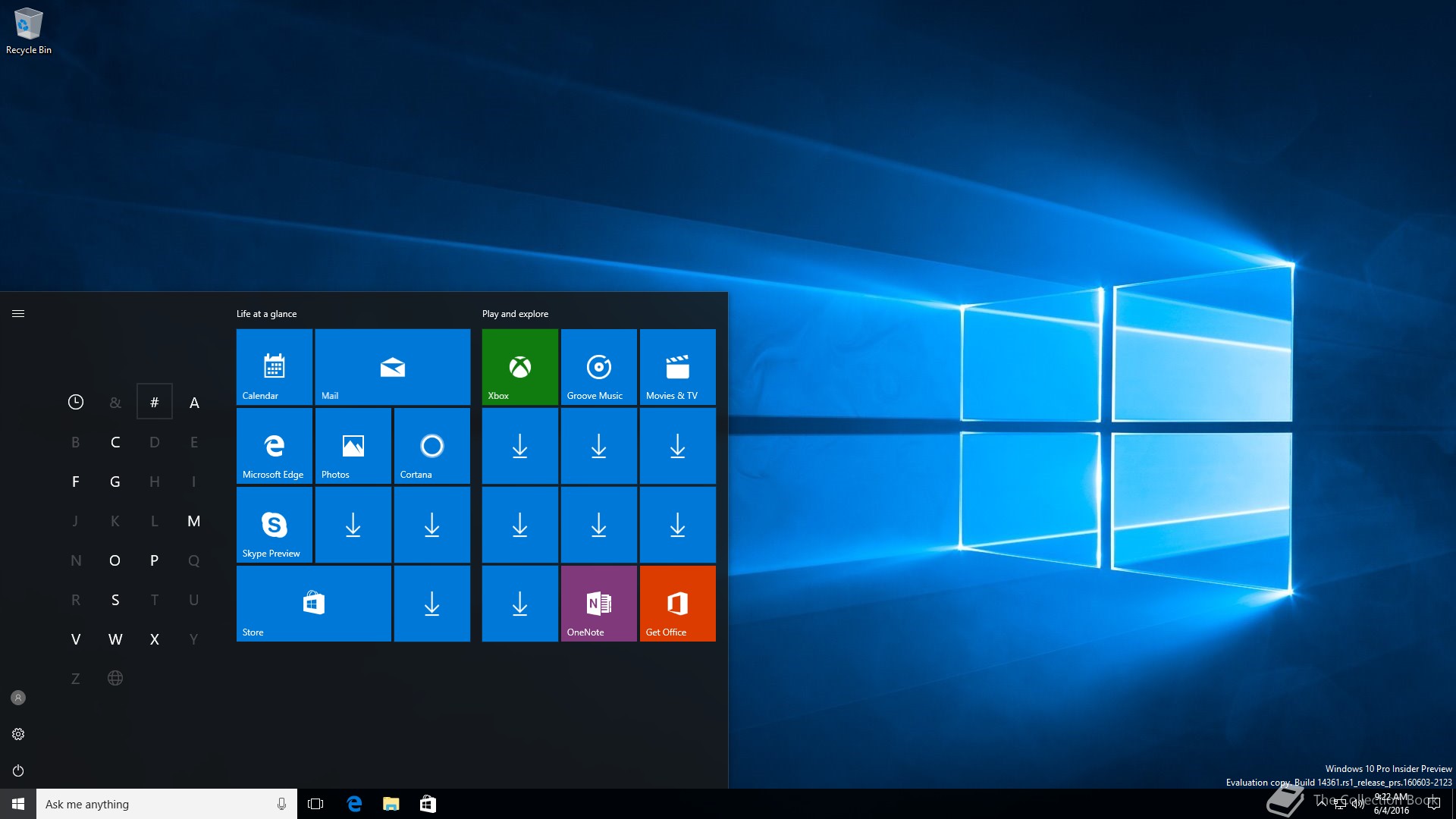Open Settings gear in Start menu

coord(18,734)
